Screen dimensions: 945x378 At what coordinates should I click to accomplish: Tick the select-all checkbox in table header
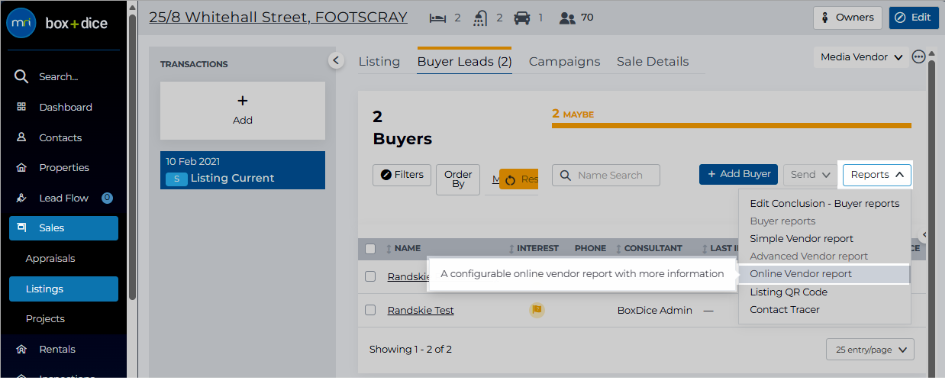pyautogui.click(x=371, y=248)
